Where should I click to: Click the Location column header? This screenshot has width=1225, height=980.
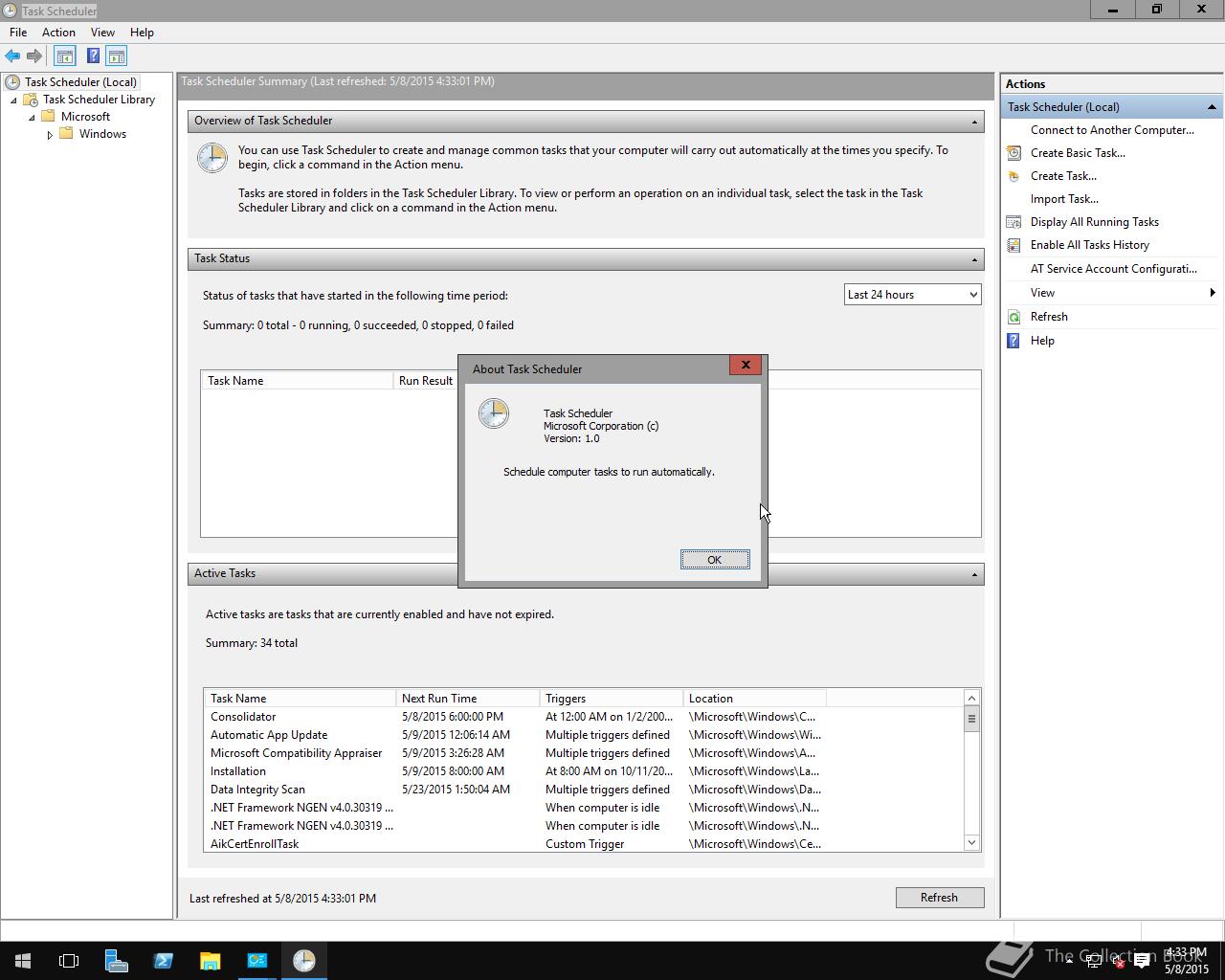pyautogui.click(x=755, y=699)
